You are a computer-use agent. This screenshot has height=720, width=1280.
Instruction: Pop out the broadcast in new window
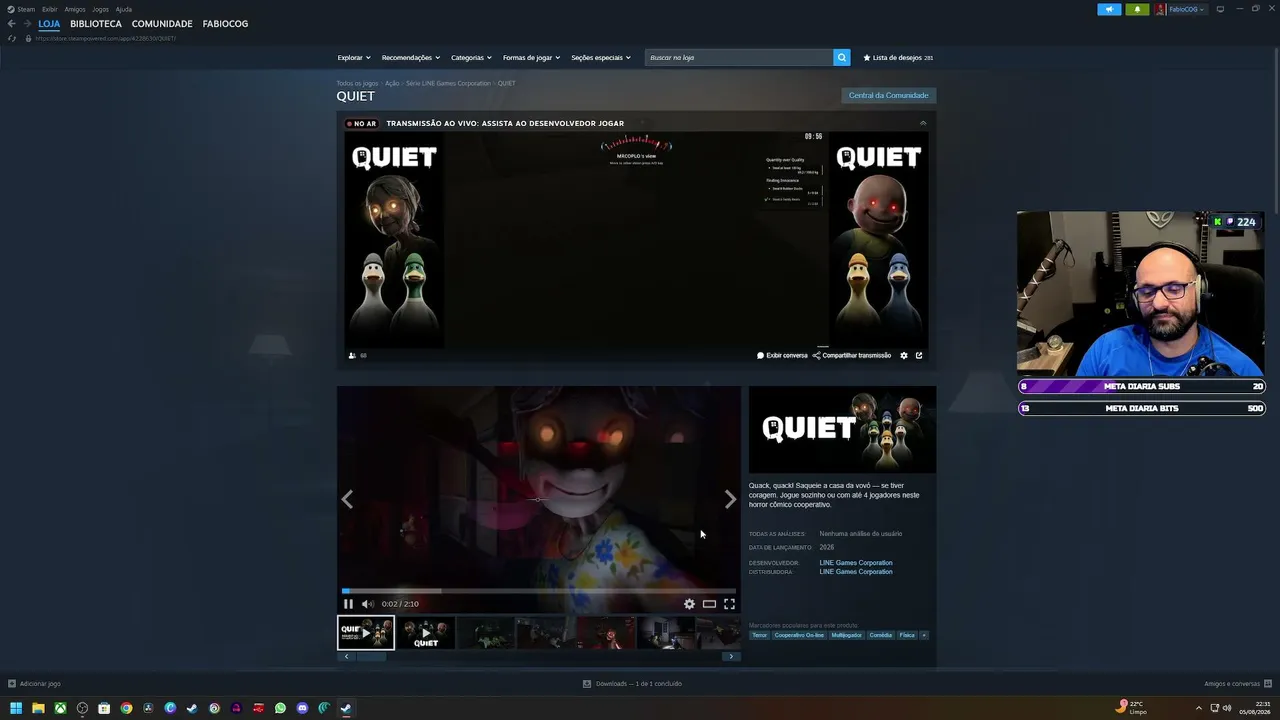click(919, 355)
